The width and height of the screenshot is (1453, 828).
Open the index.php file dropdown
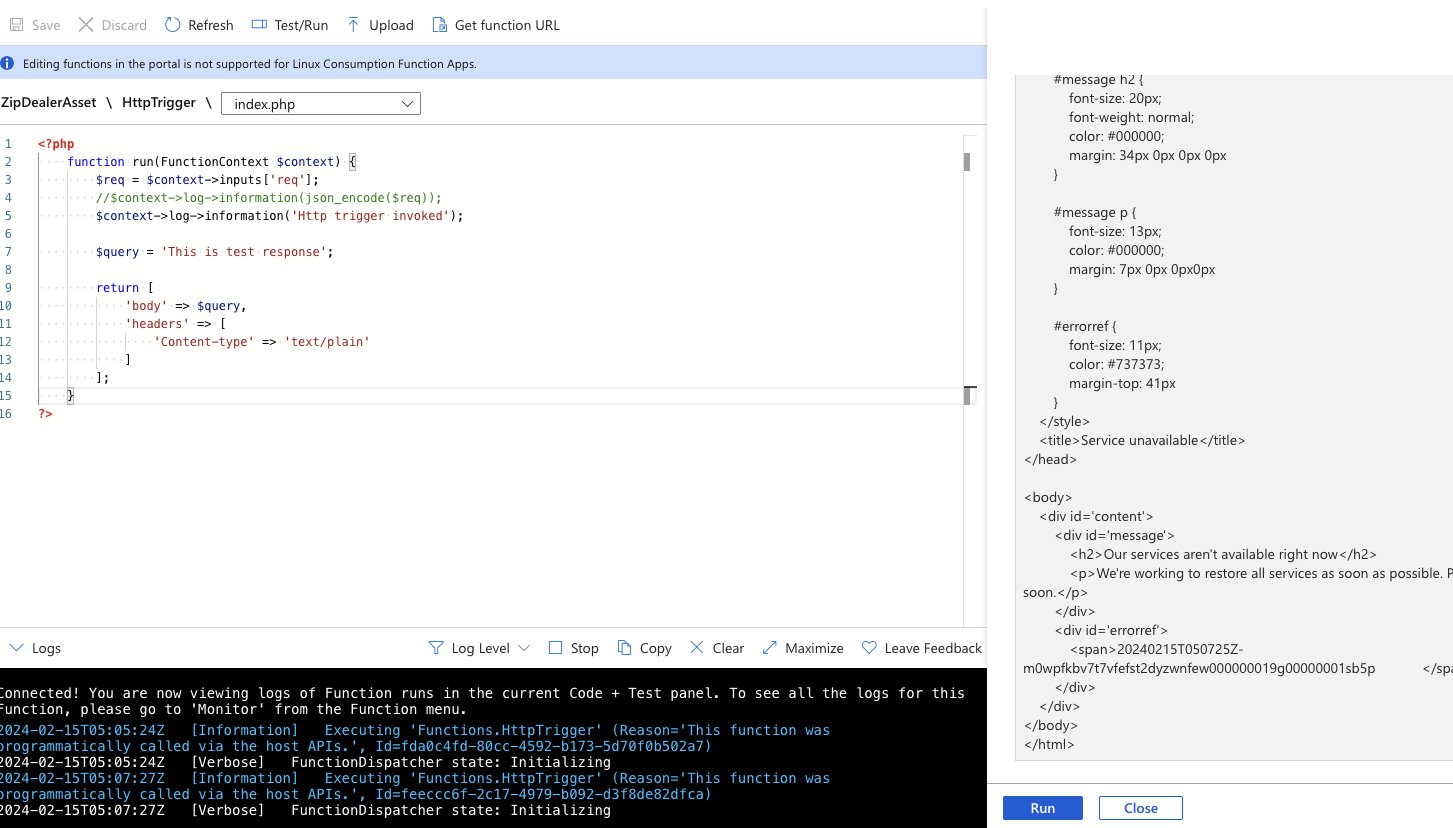[x=321, y=104]
